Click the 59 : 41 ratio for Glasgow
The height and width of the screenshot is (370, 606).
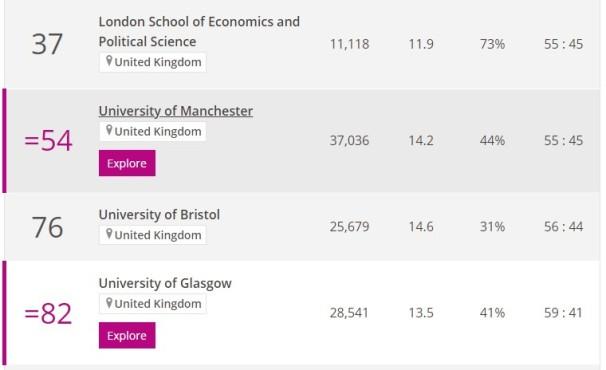click(563, 312)
